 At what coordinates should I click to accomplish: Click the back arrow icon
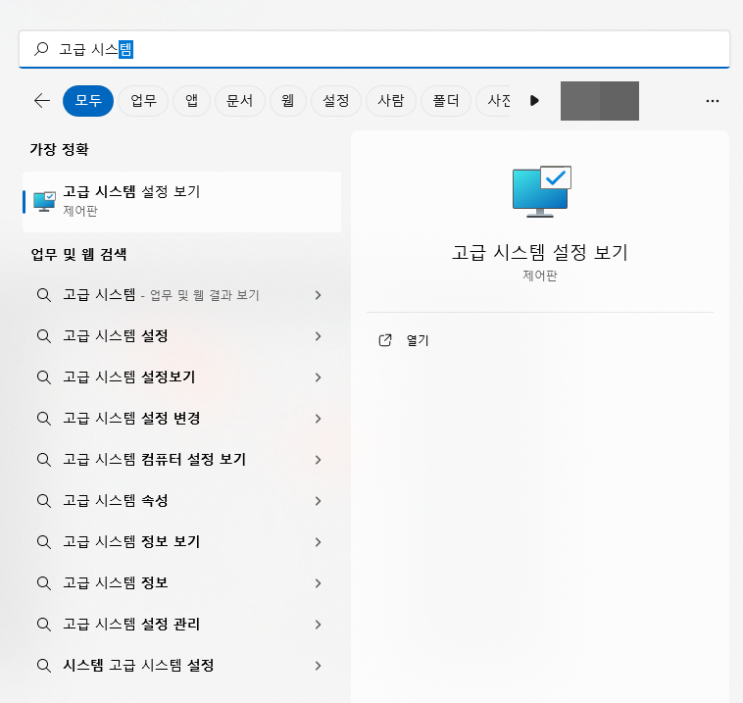[x=42, y=100]
